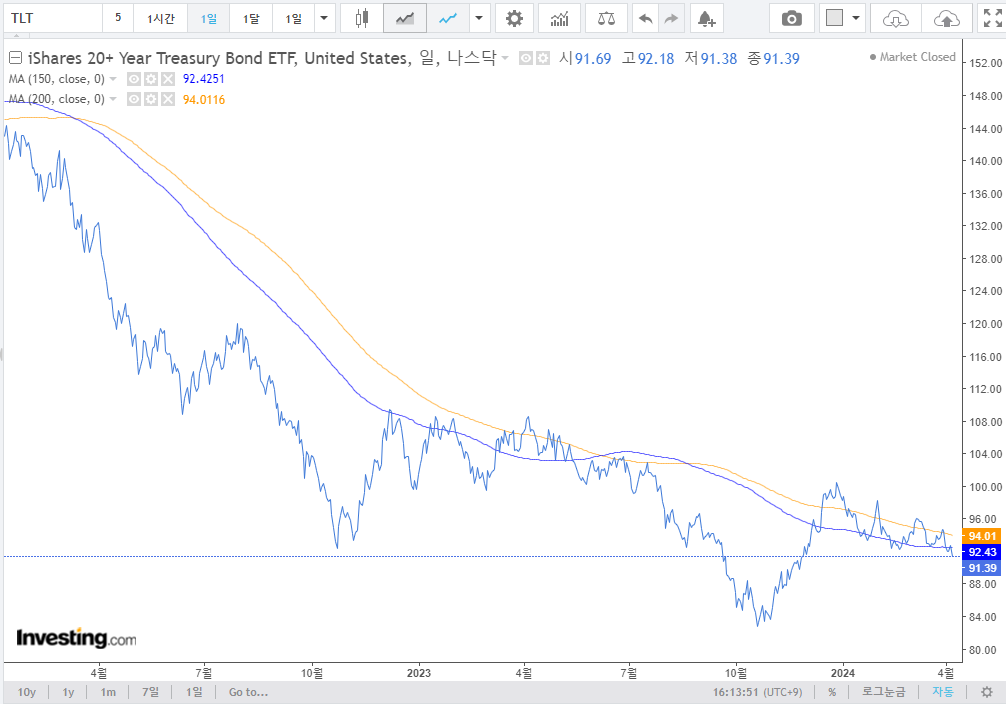Image resolution: width=1006 pixels, height=704 pixels.
Task: Select the 1시간 interval
Action: 160,19
